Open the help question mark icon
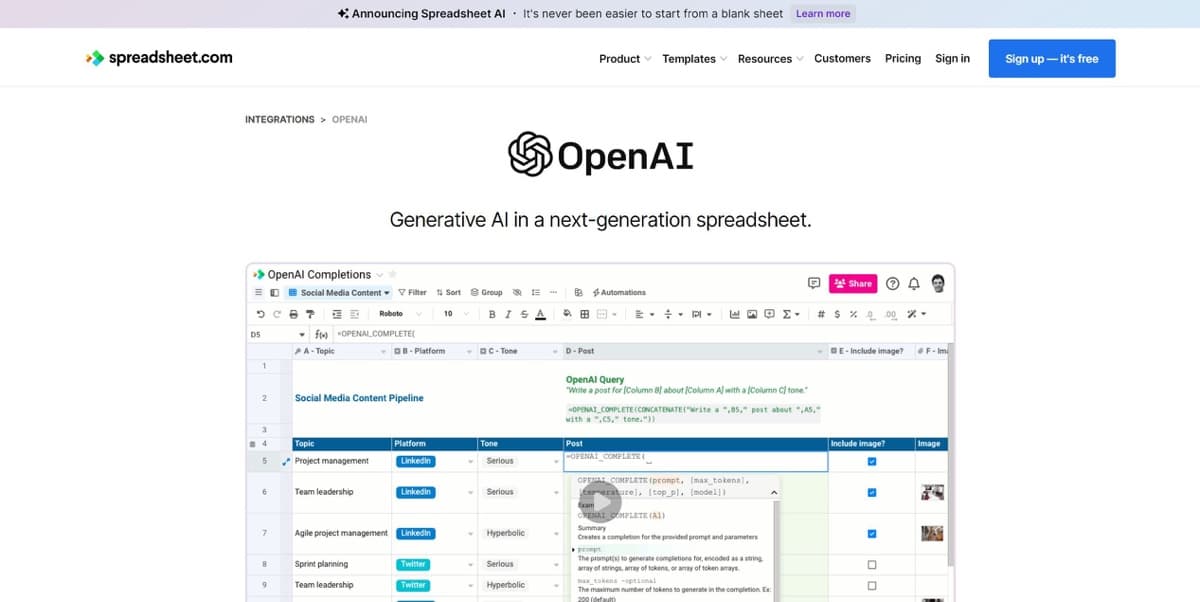1200x602 pixels. coord(892,284)
